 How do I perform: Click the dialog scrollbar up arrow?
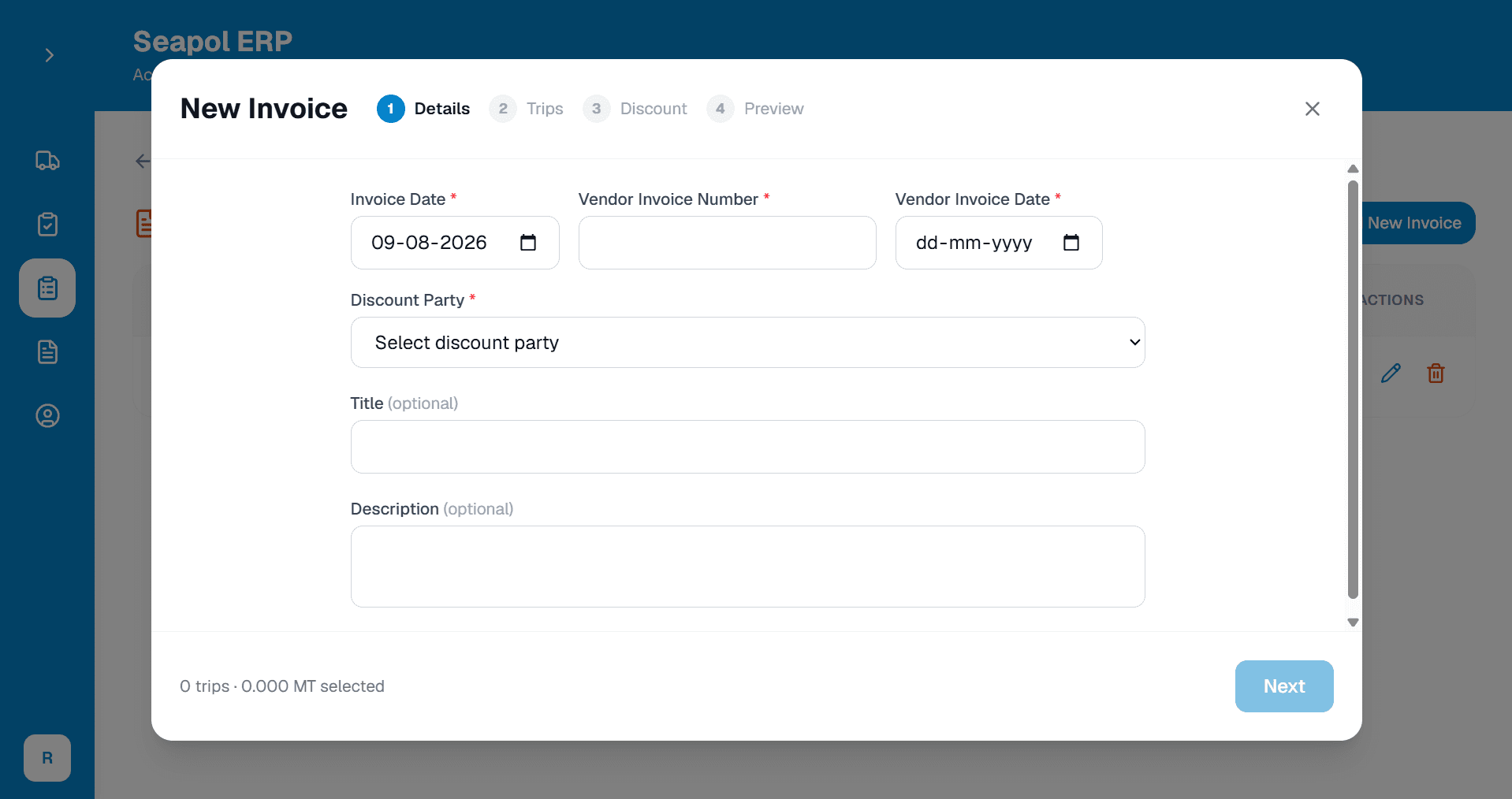[1353, 169]
